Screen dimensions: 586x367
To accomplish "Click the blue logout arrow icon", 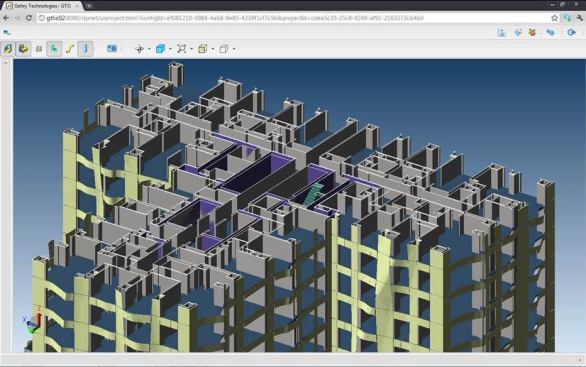I will click(571, 33).
